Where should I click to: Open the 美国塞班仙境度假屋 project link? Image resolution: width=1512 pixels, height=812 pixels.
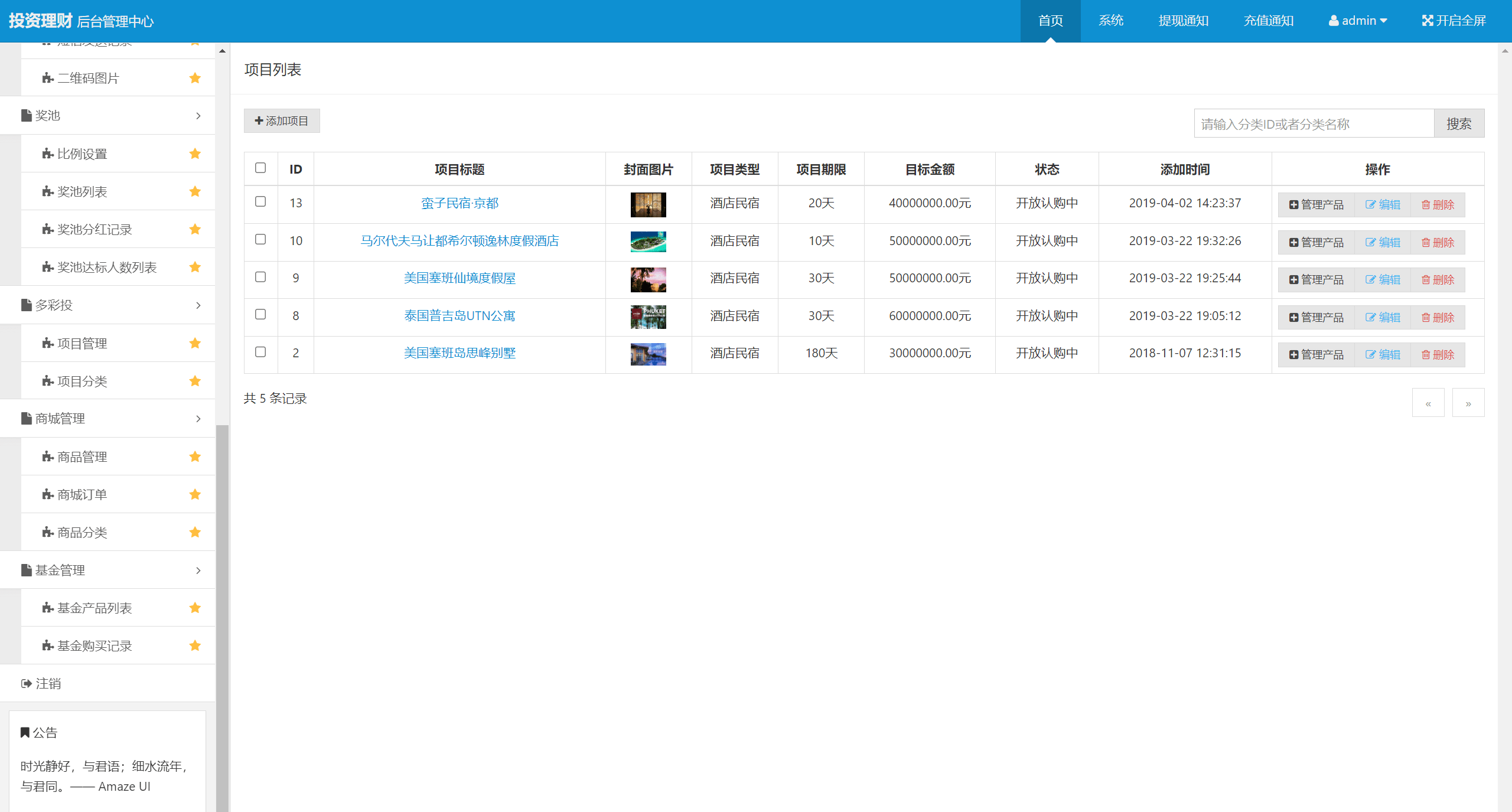point(460,278)
